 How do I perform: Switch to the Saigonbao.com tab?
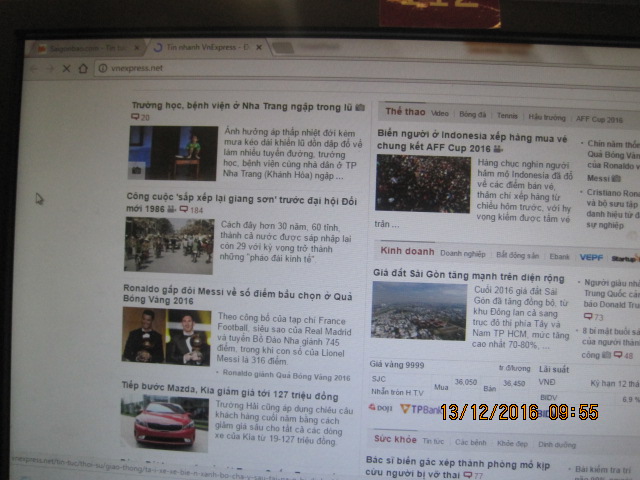(x=86, y=48)
